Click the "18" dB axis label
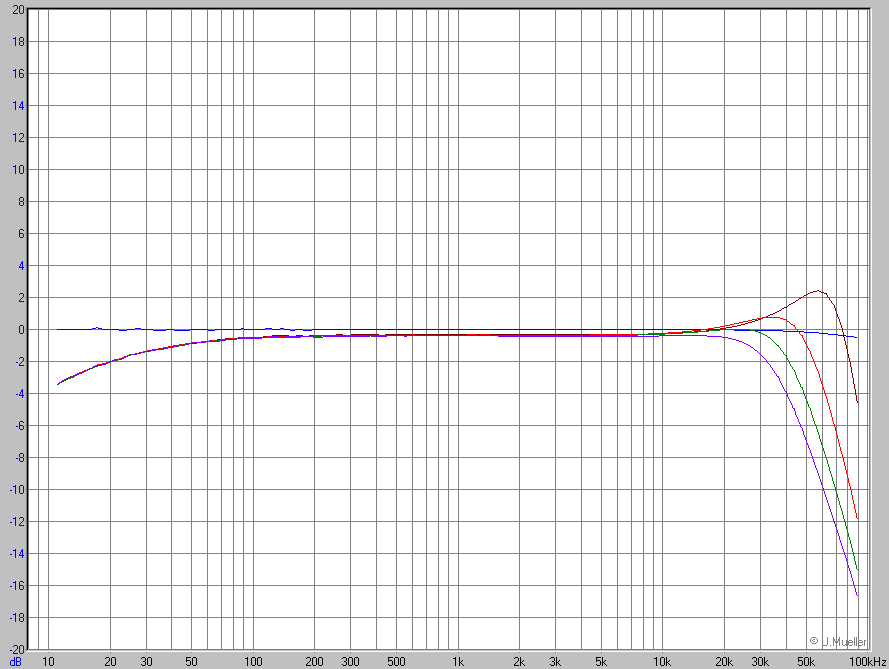This screenshot has height=669, width=889. pyautogui.click(x=19, y=41)
